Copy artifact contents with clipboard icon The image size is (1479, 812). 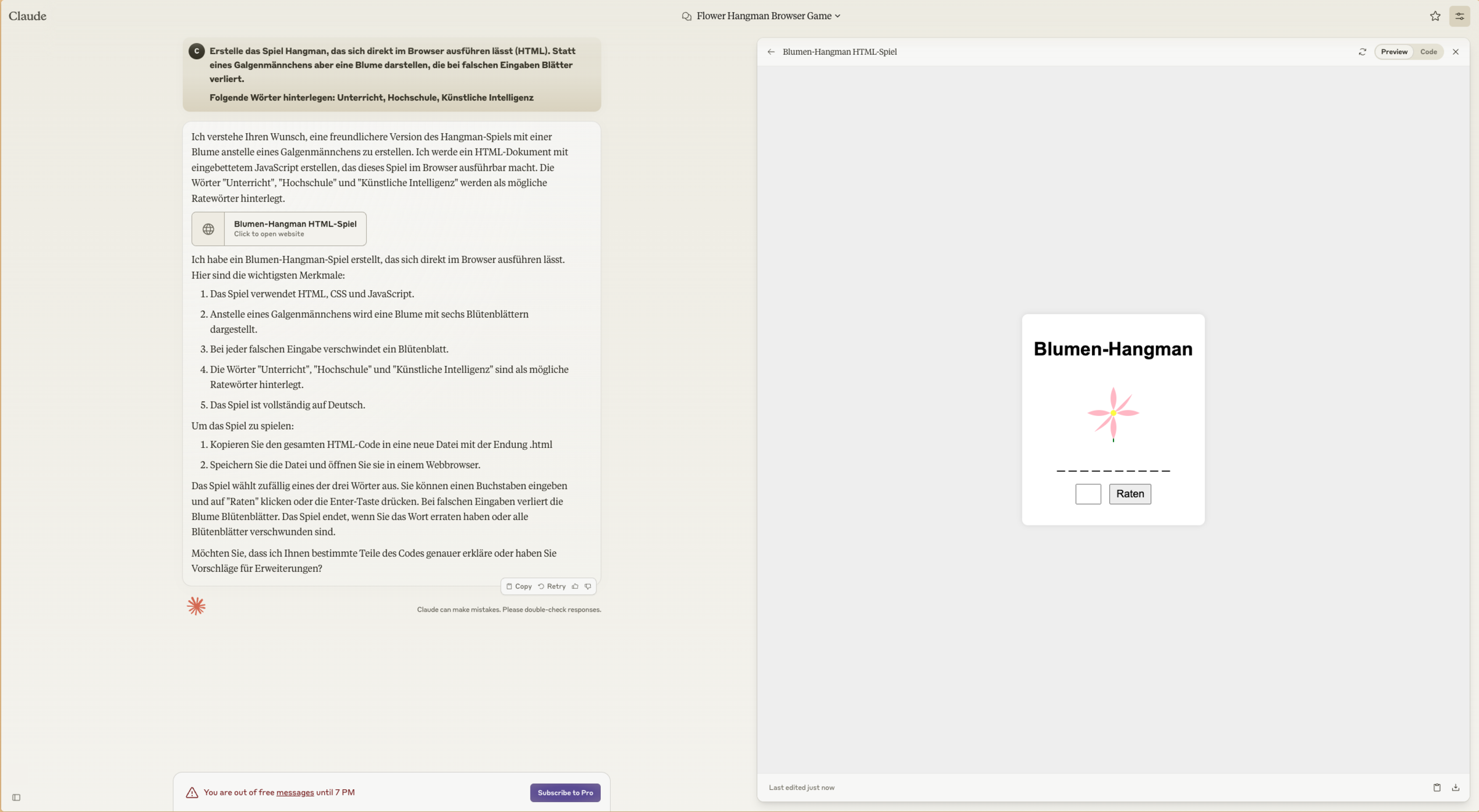(1436, 787)
